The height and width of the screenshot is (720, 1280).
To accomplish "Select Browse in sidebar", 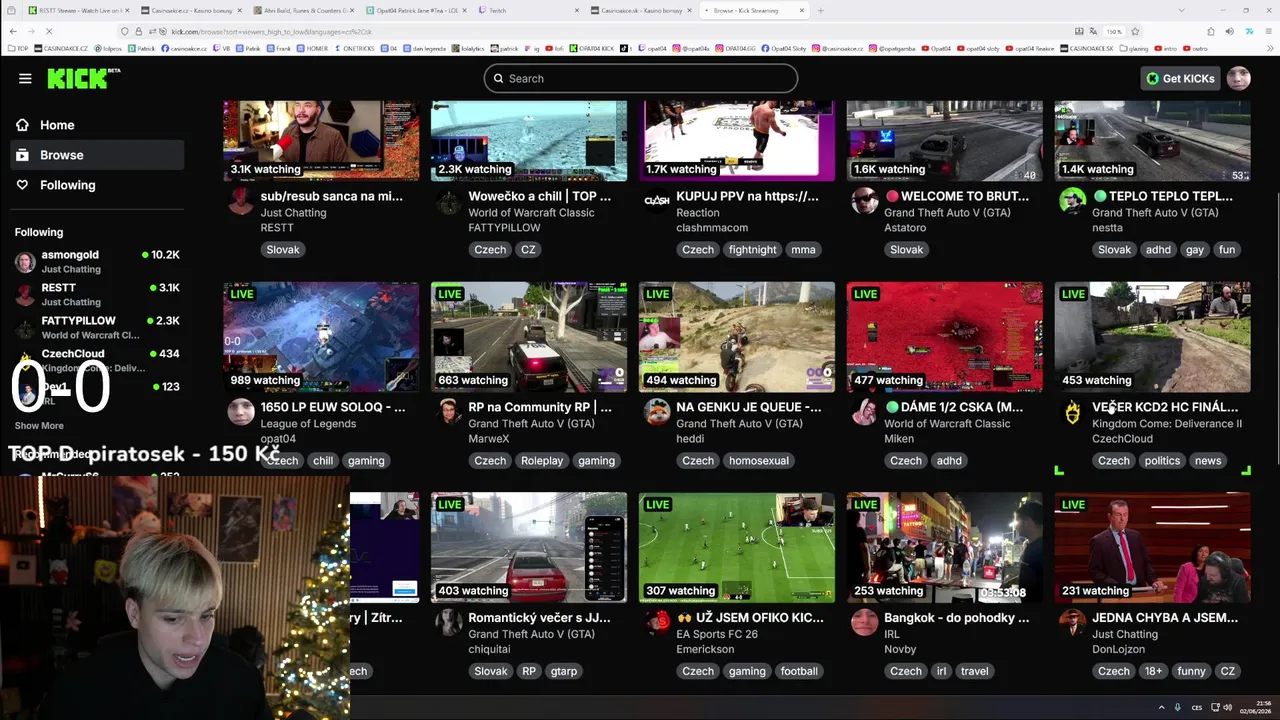I will click(x=96, y=155).
